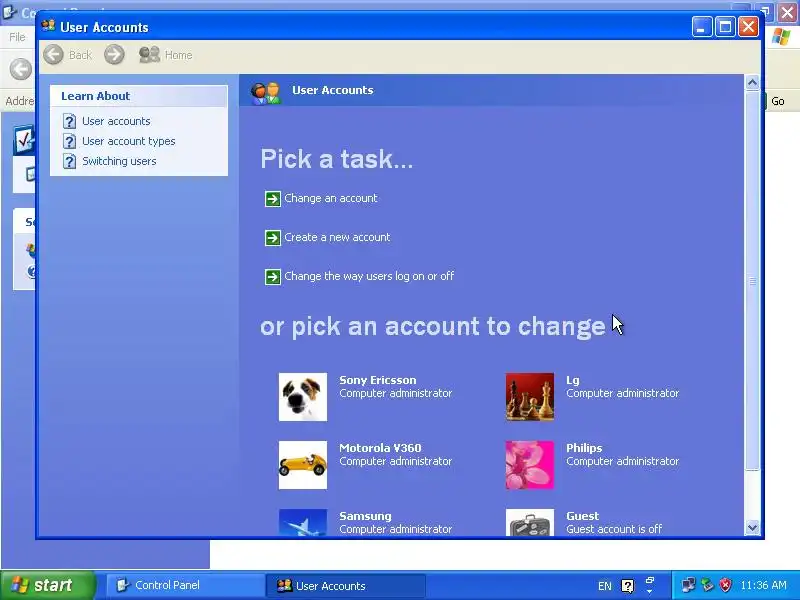Click the EN language indicator in taskbar
The height and width of the screenshot is (600, 800).
[605, 586]
